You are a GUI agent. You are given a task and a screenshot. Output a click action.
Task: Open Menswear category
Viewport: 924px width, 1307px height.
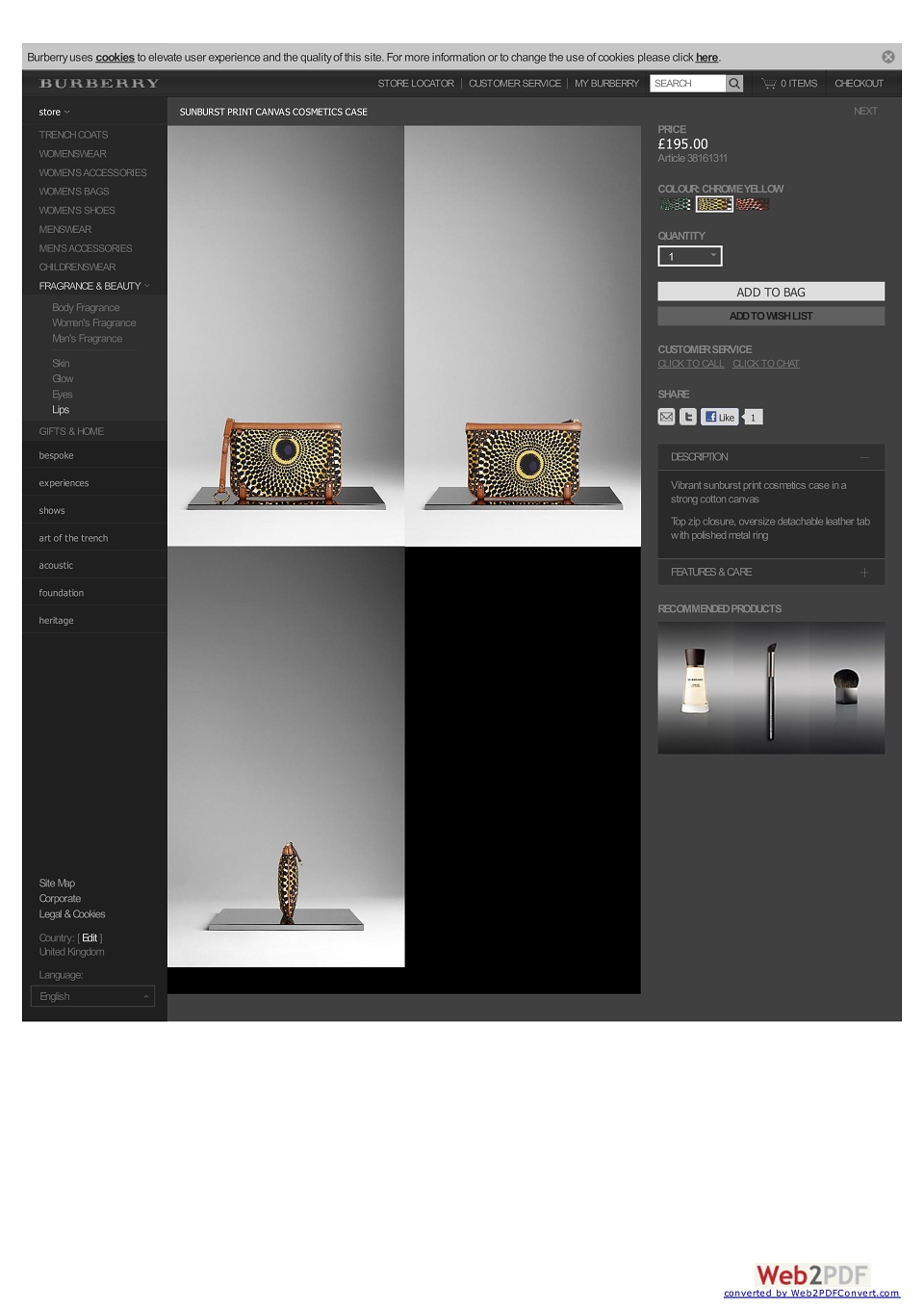(65, 229)
